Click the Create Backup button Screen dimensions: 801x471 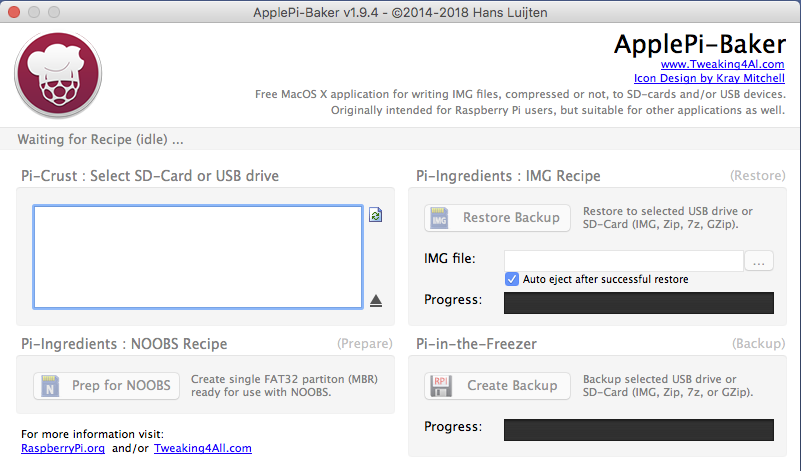(497, 386)
